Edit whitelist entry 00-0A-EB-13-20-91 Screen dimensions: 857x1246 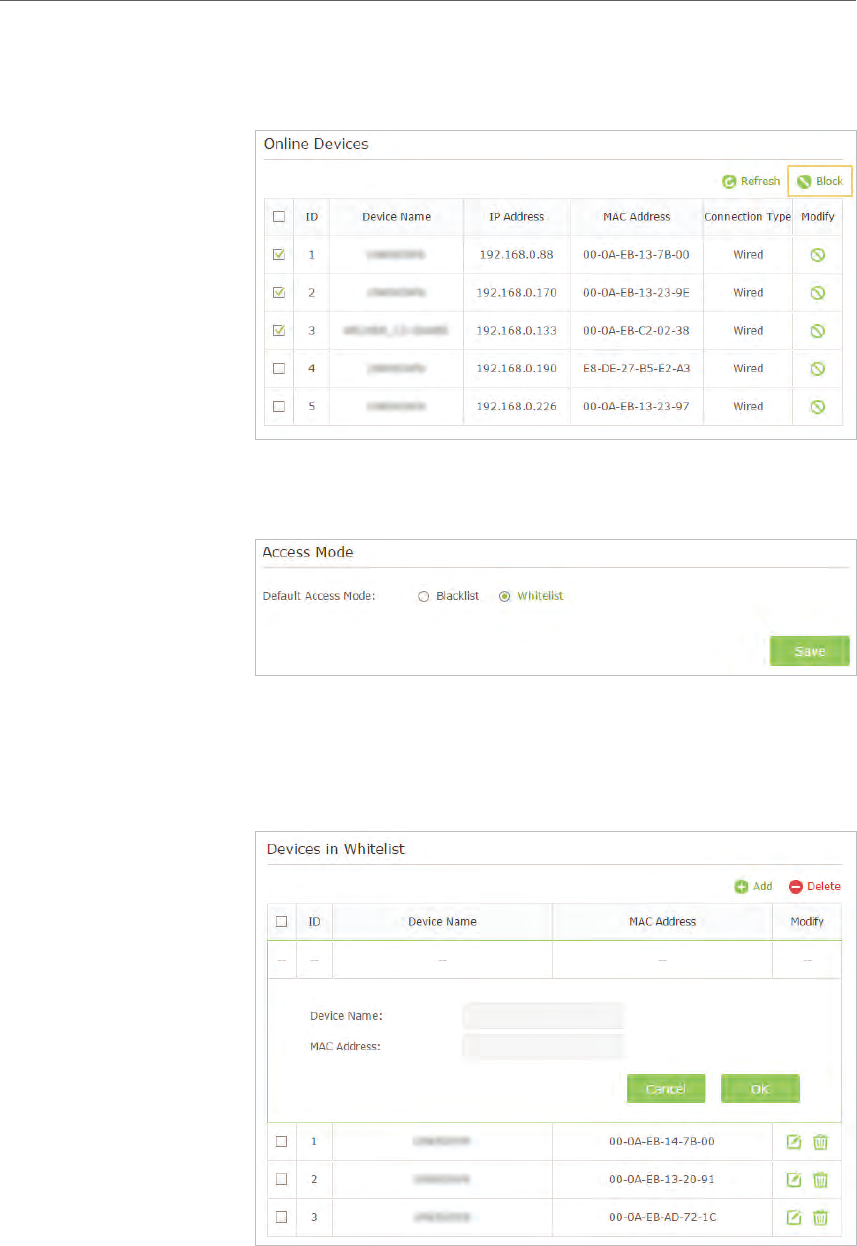click(794, 1179)
